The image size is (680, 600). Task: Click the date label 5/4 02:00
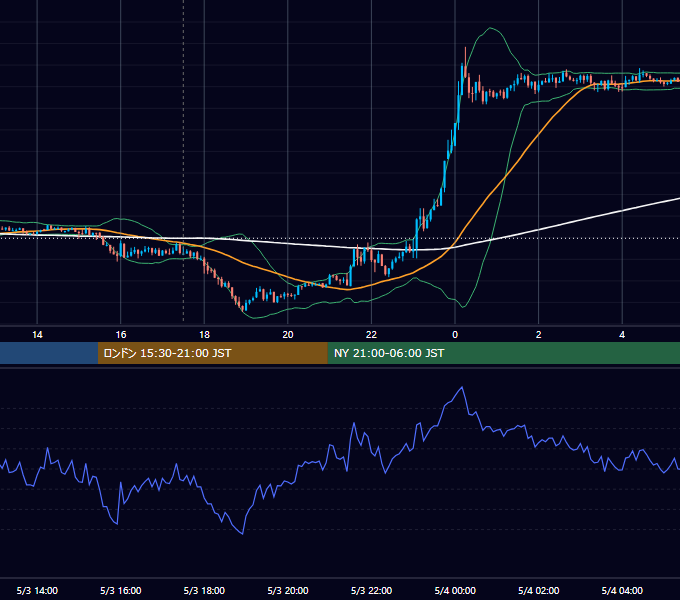pos(539,590)
